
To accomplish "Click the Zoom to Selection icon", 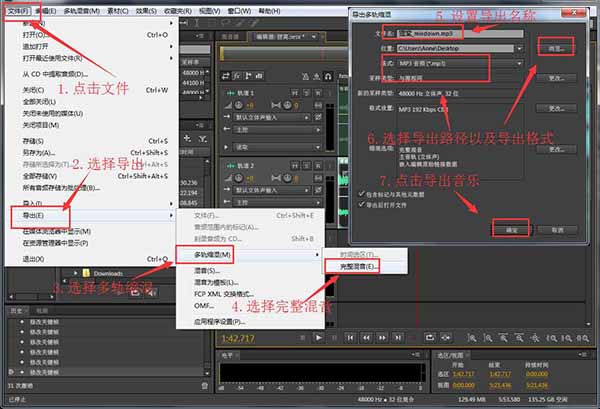I will pyautogui.click(x=582, y=338).
